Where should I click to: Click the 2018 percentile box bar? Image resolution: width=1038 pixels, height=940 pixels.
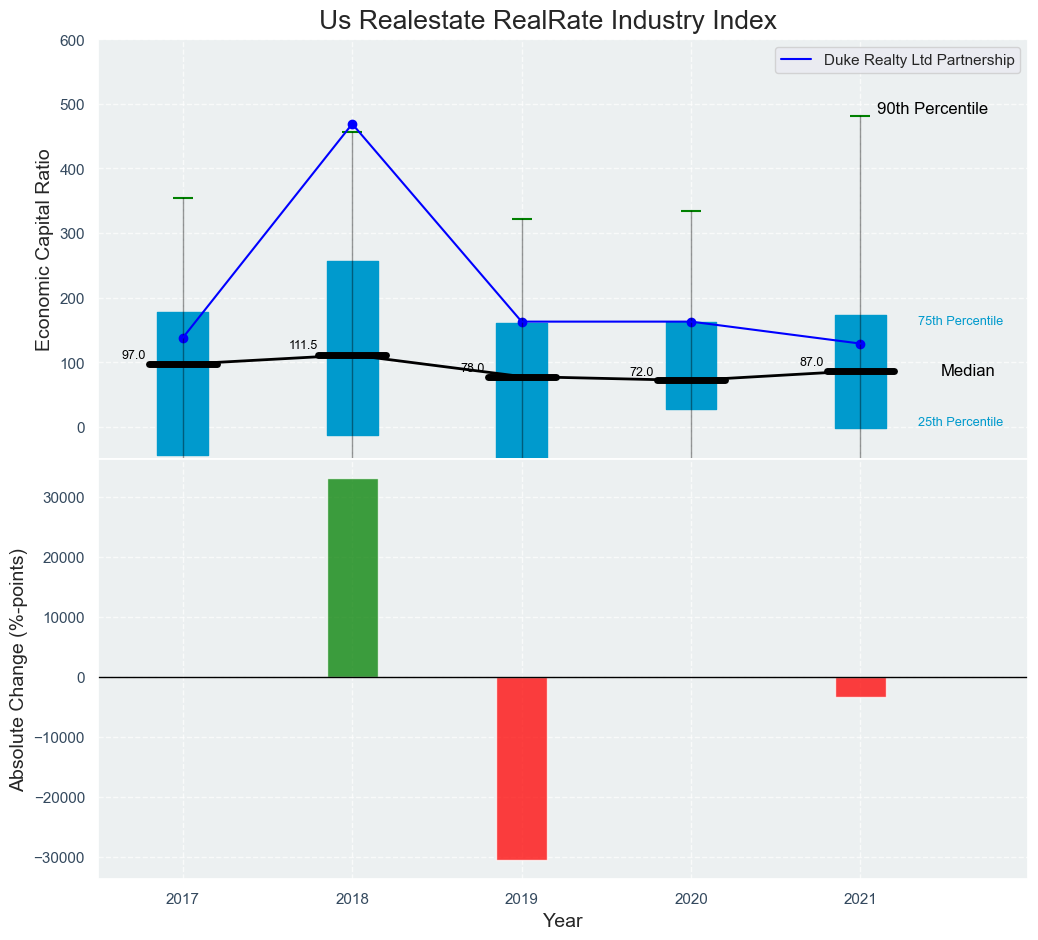tap(353, 300)
